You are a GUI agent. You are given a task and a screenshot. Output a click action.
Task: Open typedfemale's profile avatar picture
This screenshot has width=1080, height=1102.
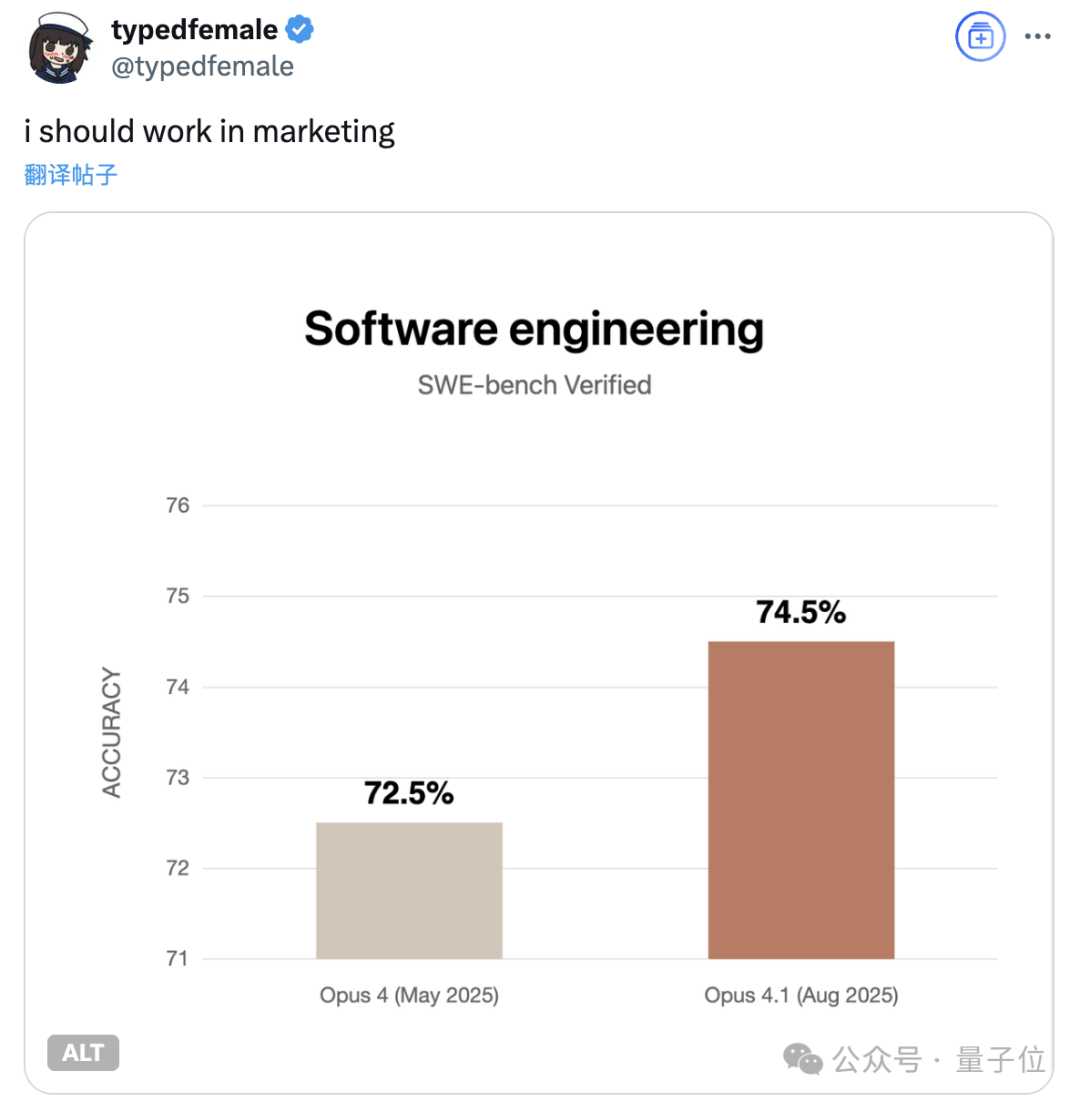click(x=60, y=48)
